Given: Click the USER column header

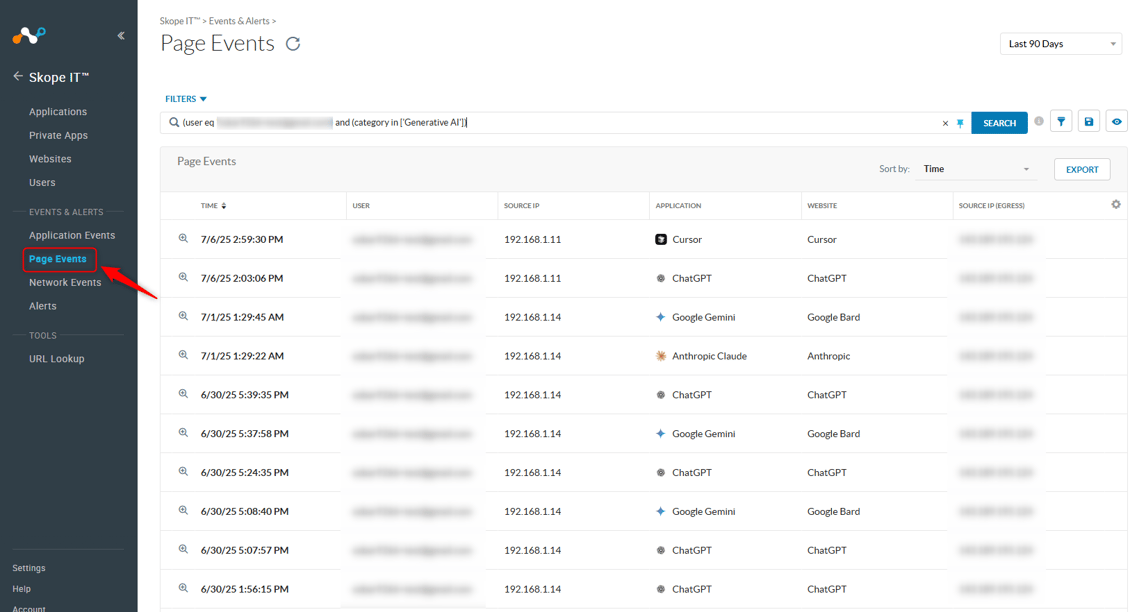Looking at the screenshot, I should (361, 205).
